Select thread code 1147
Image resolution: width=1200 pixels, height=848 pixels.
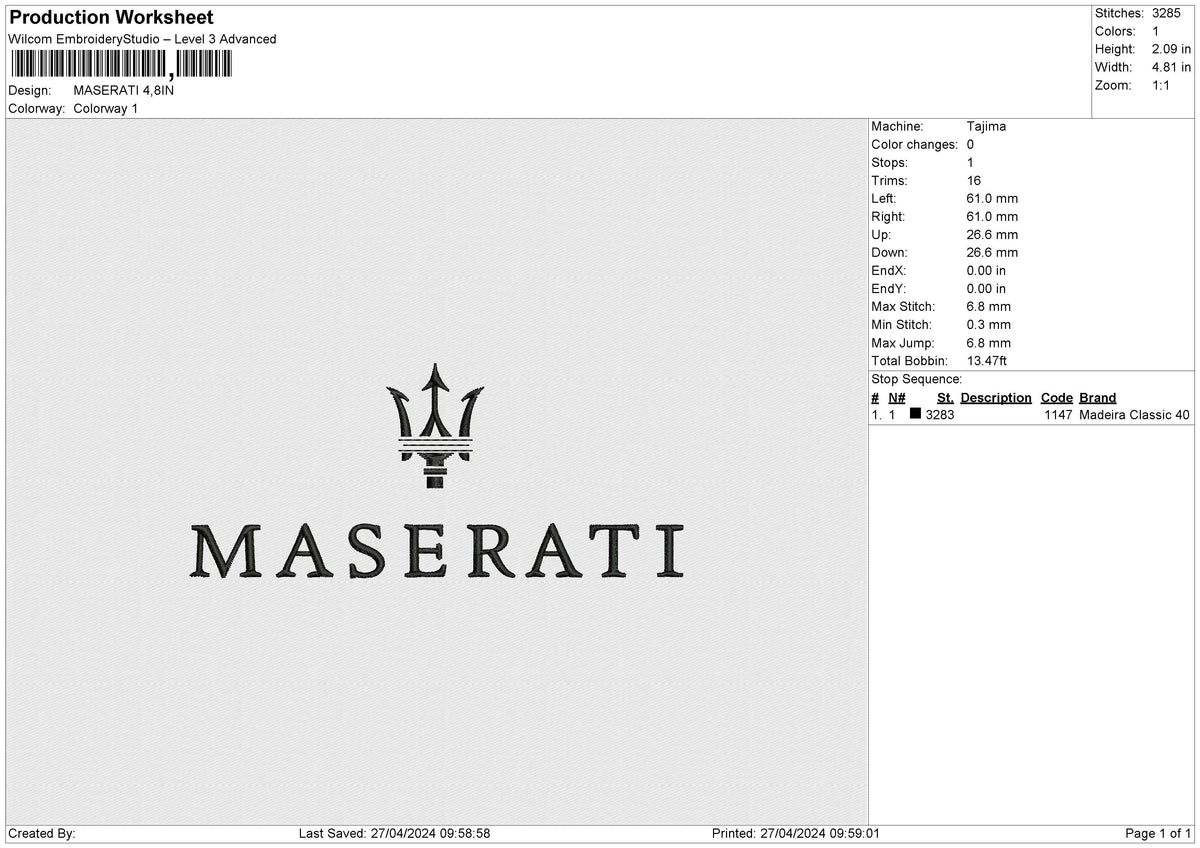(1058, 414)
